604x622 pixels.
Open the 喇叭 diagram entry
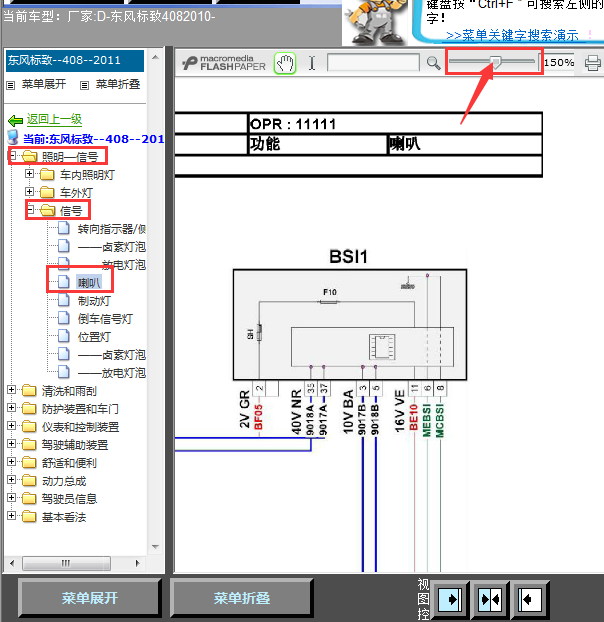(89, 282)
